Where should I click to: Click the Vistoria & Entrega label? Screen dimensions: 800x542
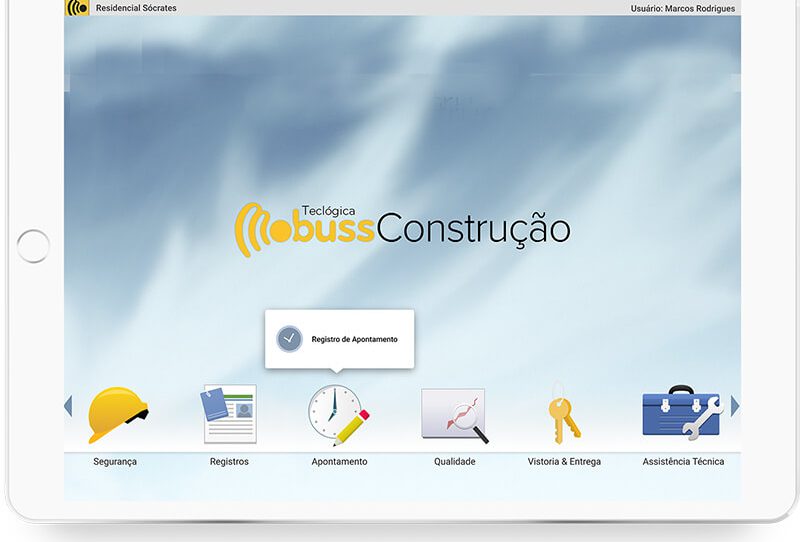tap(564, 461)
